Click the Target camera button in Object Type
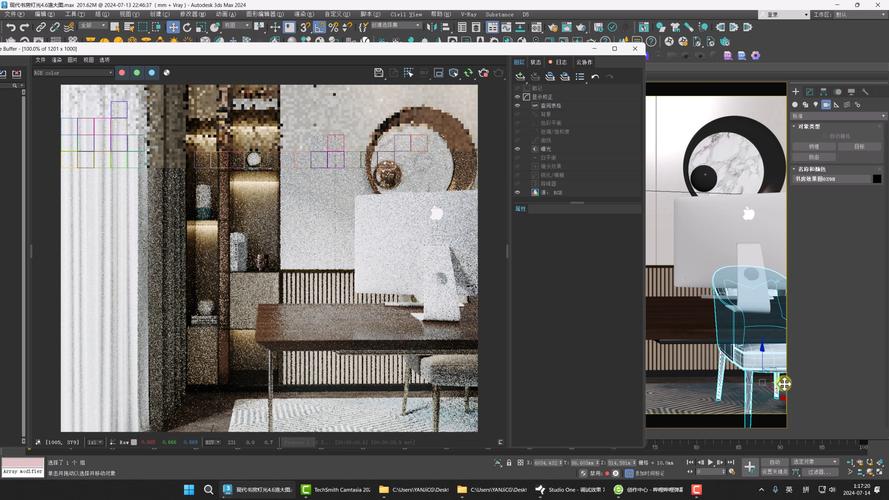 coord(859,146)
